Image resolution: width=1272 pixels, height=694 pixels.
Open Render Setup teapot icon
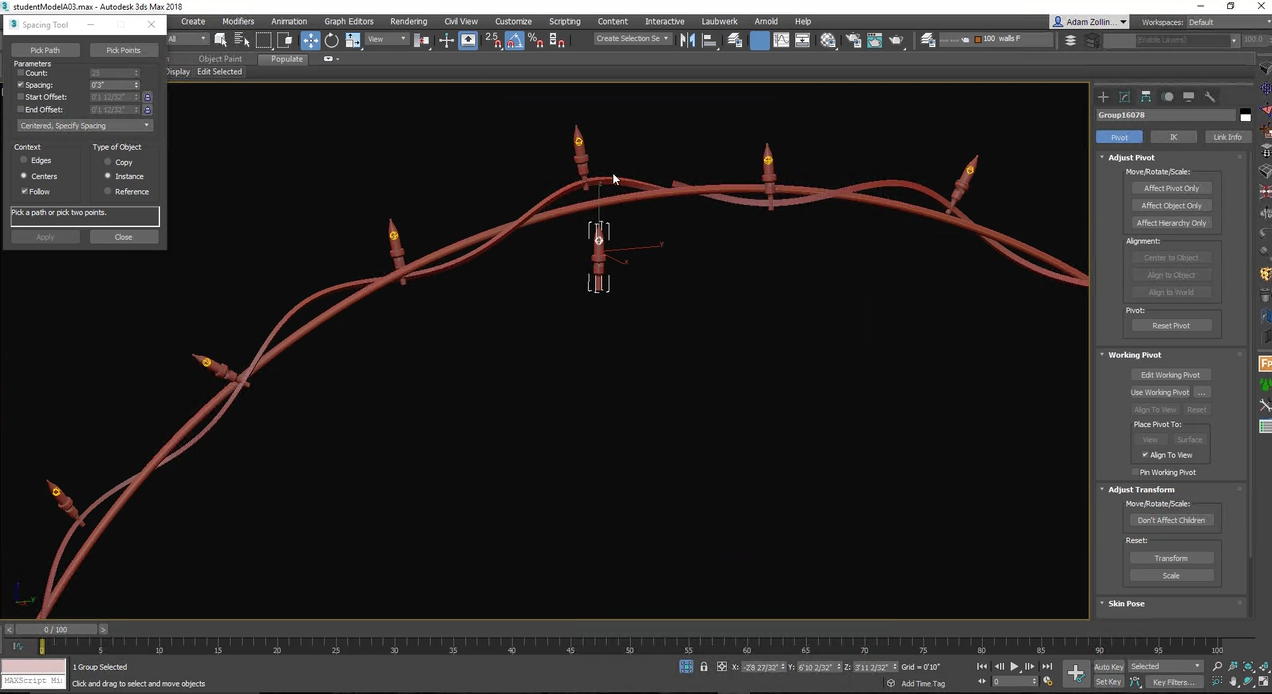852,40
